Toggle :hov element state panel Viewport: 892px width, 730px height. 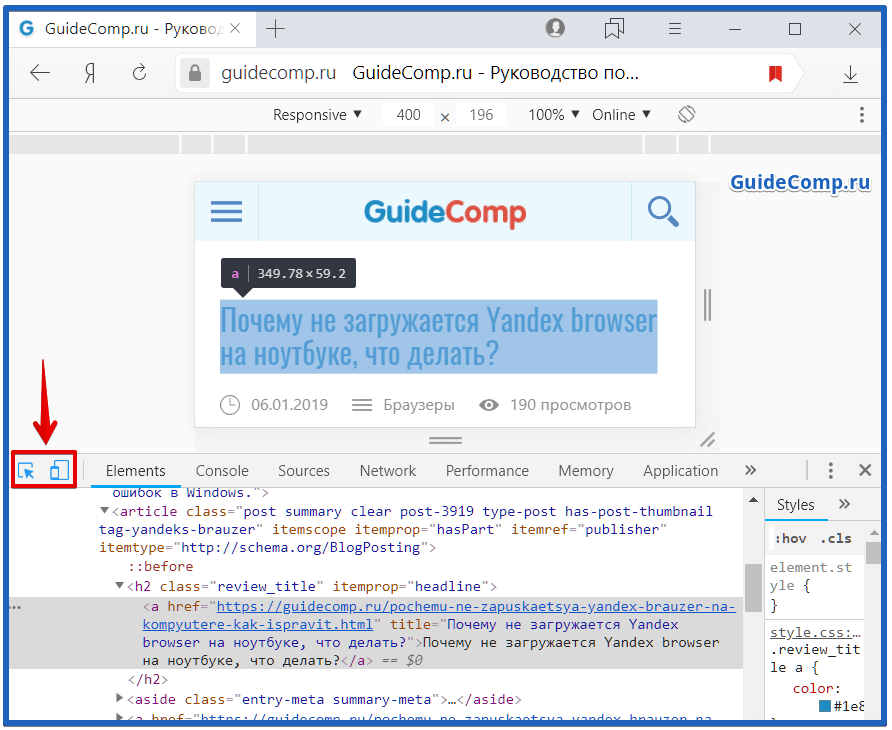tap(790, 538)
